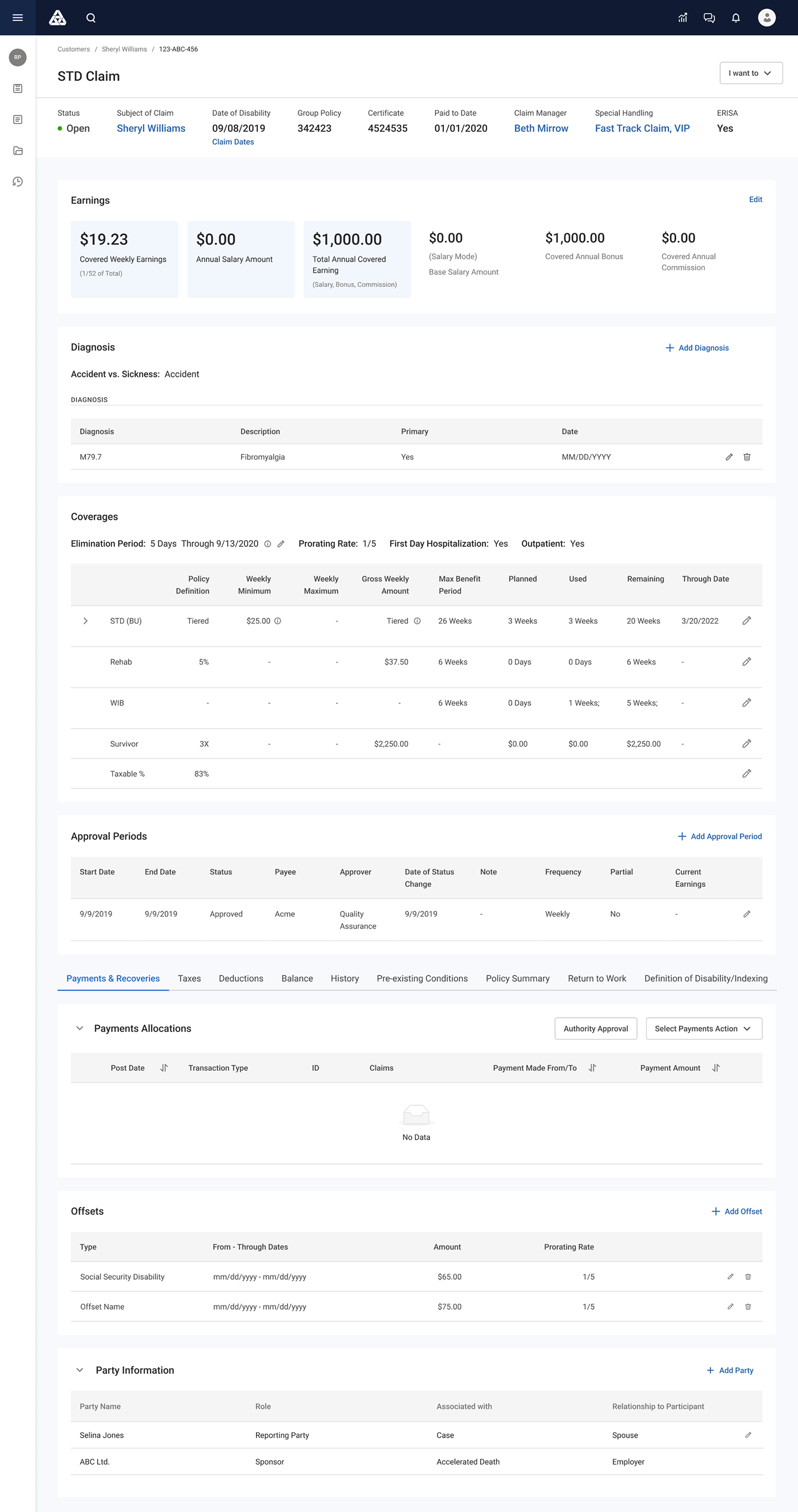Click the RP avatar in sidebar
The width and height of the screenshot is (798, 1512).
click(18, 58)
